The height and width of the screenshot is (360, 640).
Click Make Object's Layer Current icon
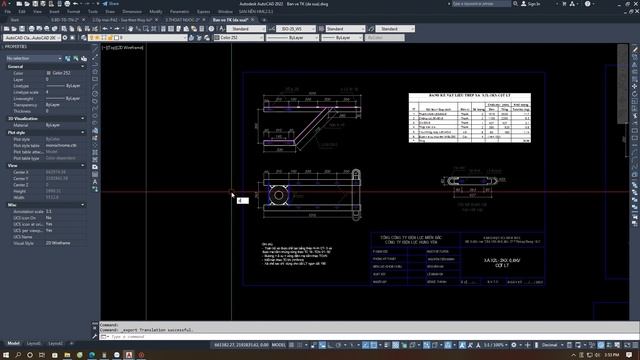[191, 38]
